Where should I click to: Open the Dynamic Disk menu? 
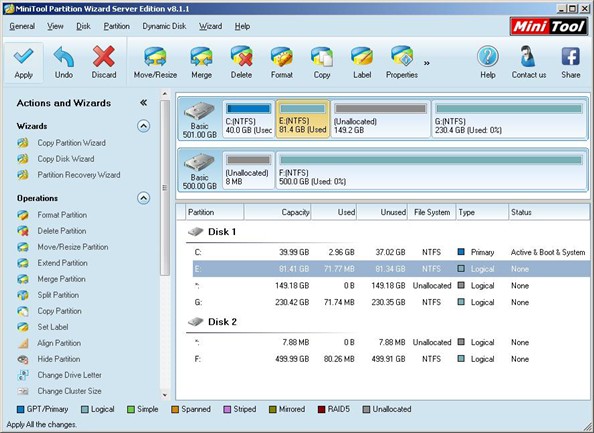164,26
